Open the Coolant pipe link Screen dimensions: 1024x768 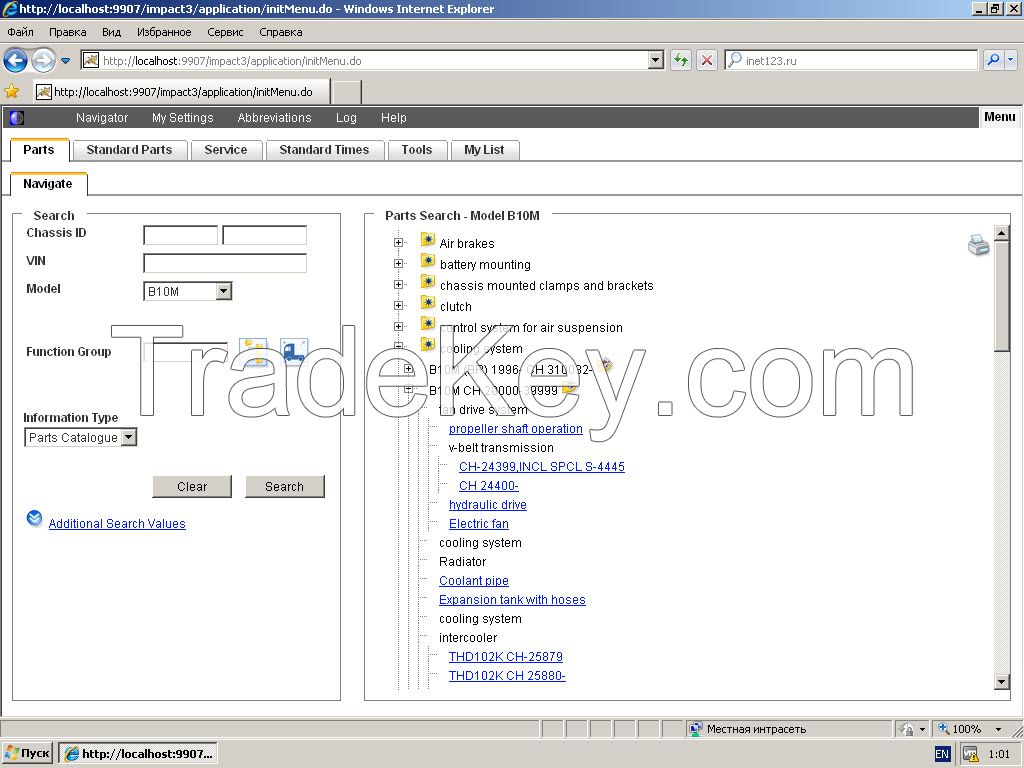[x=473, y=580]
